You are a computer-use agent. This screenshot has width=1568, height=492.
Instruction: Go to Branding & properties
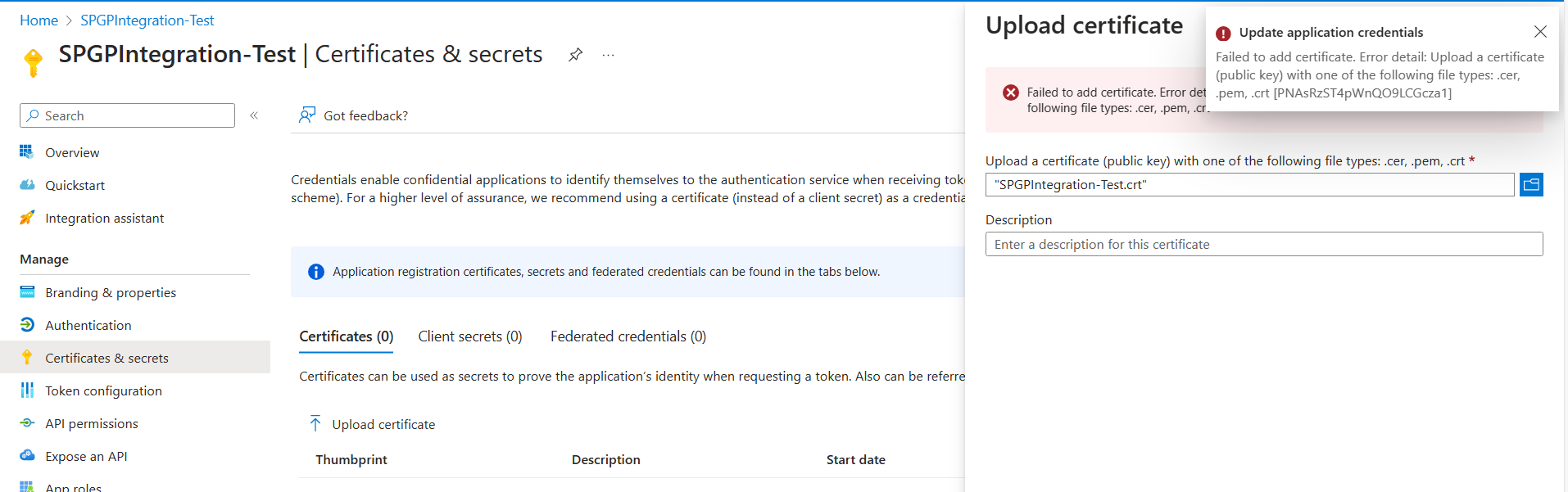coord(111,292)
